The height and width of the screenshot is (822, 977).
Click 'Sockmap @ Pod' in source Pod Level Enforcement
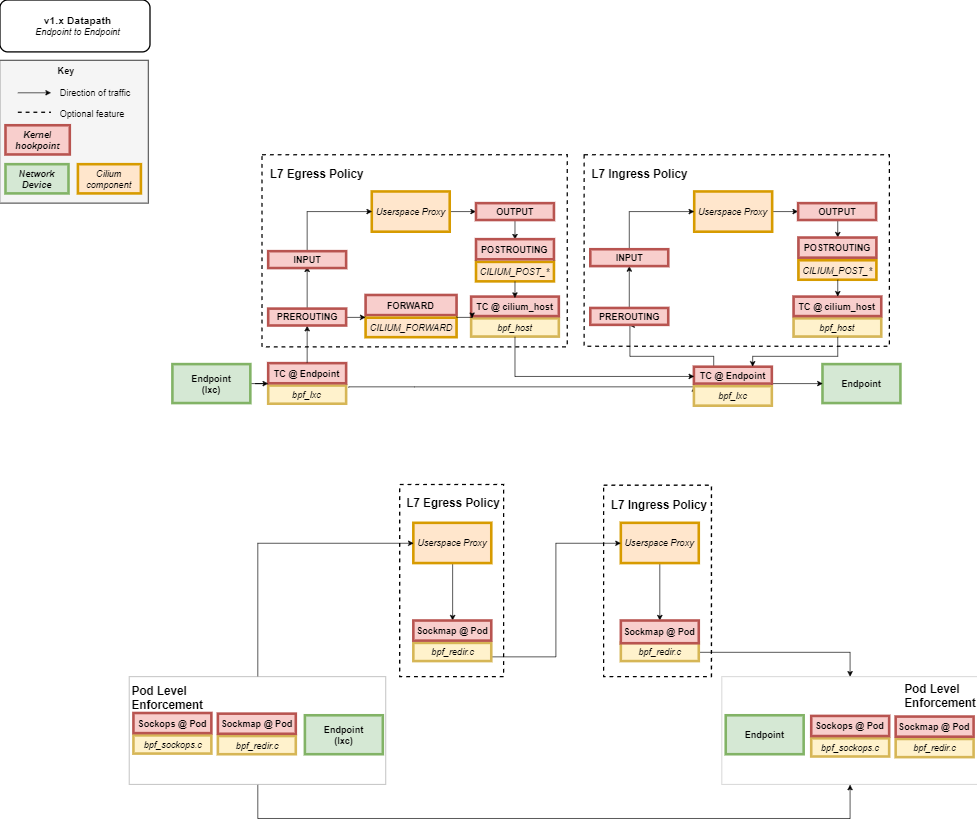(257, 724)
